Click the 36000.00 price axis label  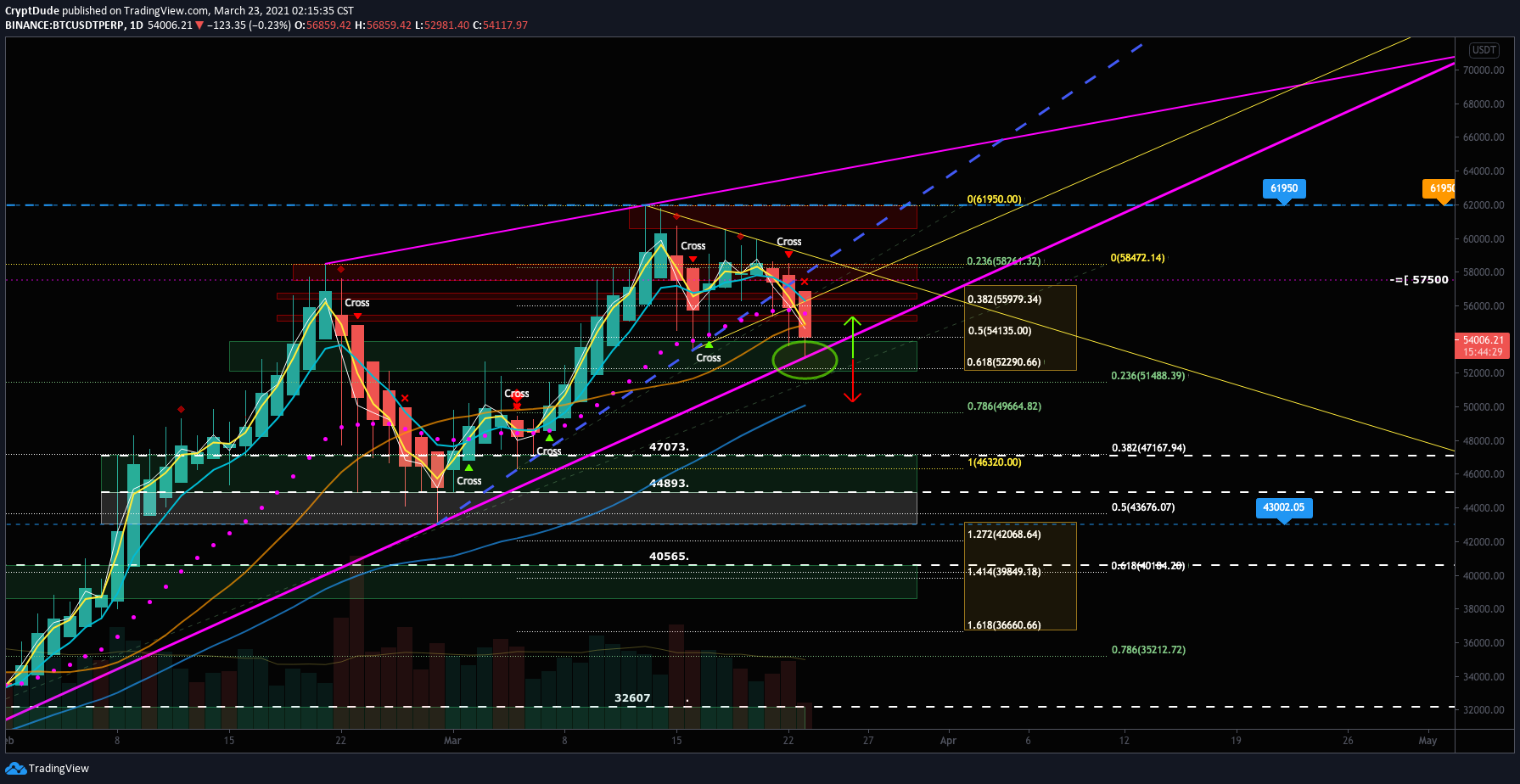[1484, 643]
